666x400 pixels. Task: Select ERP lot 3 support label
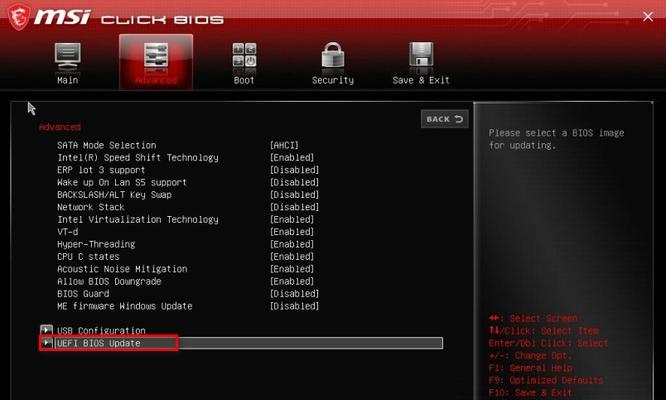click(x=101, y=170)
